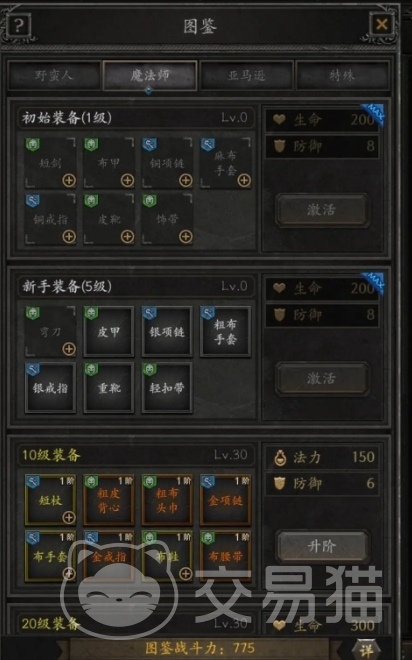The image size is (412, 660).
Task: Add item via plus on 铜项链 slot
Action: tap(186, 181)
